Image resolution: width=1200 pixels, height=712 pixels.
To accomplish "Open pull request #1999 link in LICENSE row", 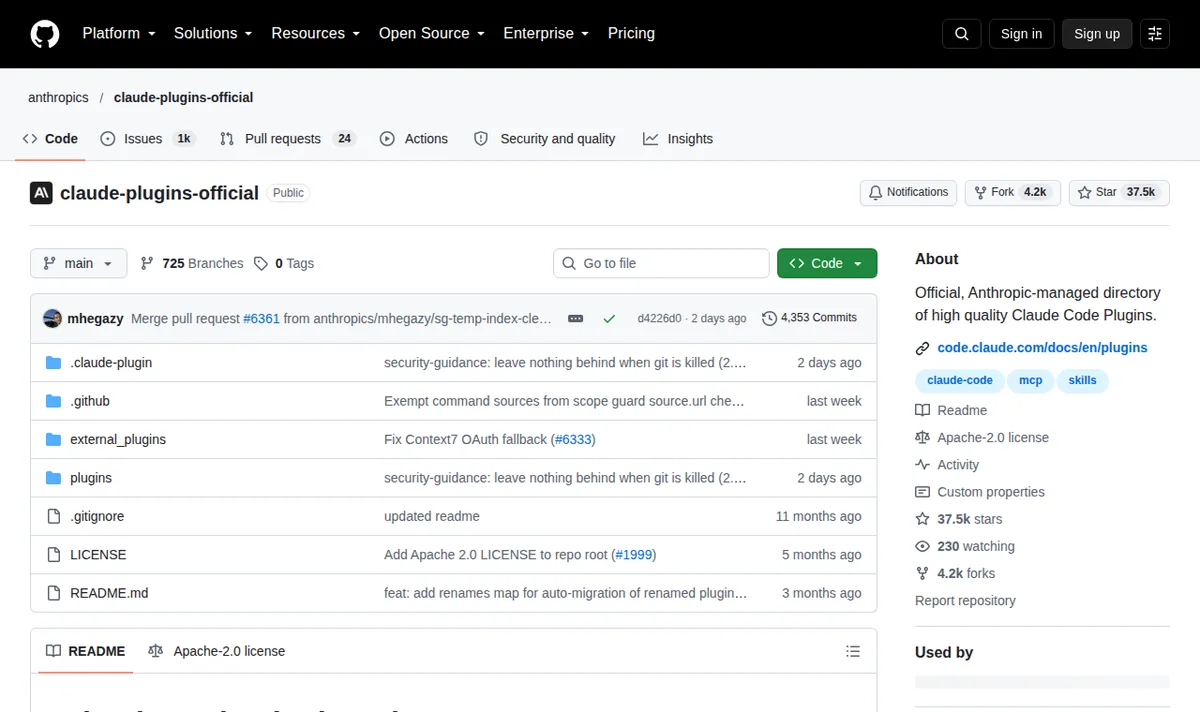I will coord(634,555).
